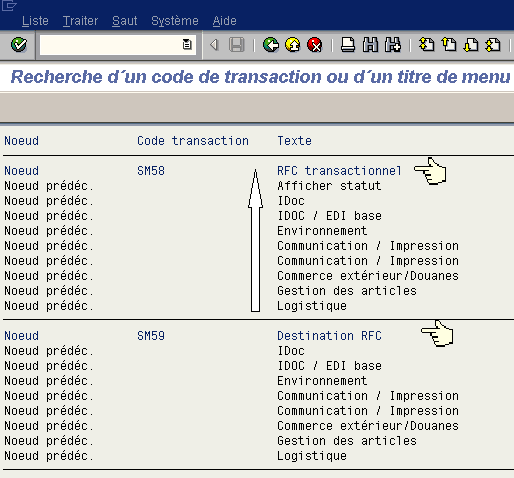Click Commerce extérieur/Douanes under SM58
The height and width of the screenshot is (478, 514).
[368, 276]
